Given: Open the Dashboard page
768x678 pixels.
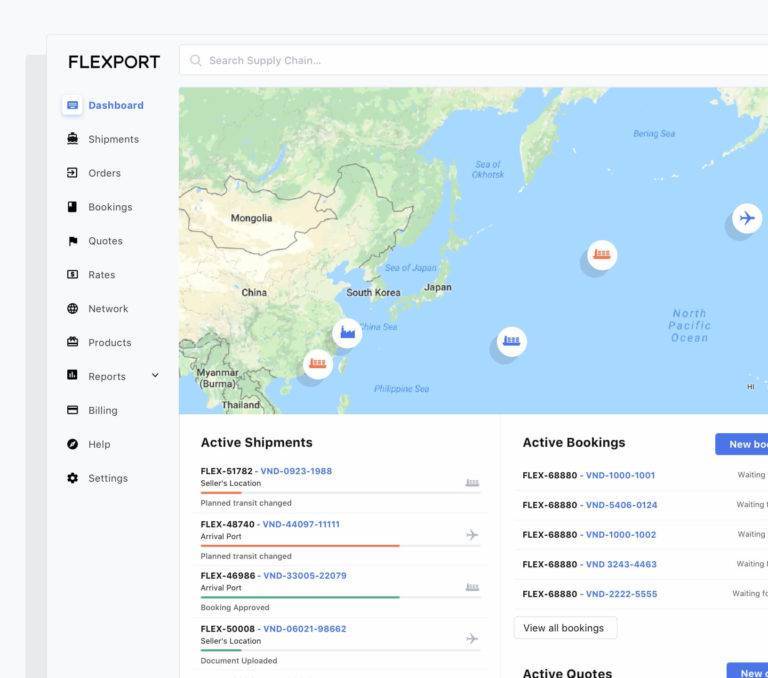Looking at the screenshot, I should click(115, 105).
